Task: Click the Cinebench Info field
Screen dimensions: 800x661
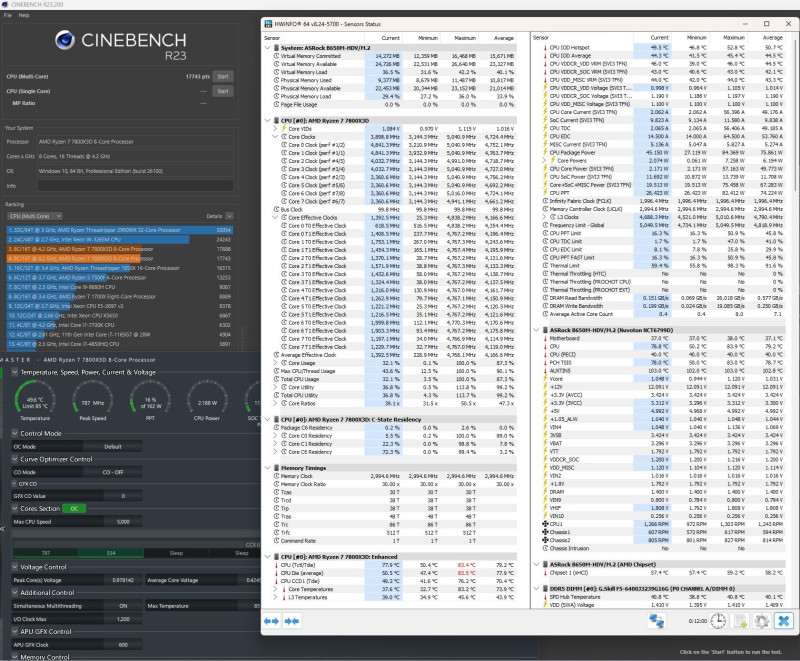Action: tap(135, 186)
